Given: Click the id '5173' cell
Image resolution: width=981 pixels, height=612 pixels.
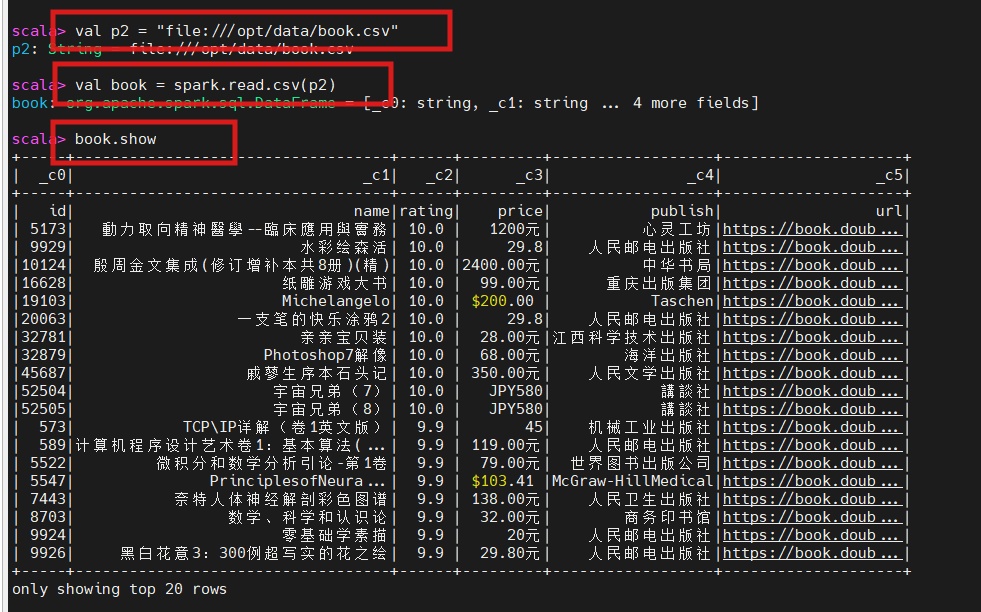Looking at the screenshot, I should (x=48, y=230).
